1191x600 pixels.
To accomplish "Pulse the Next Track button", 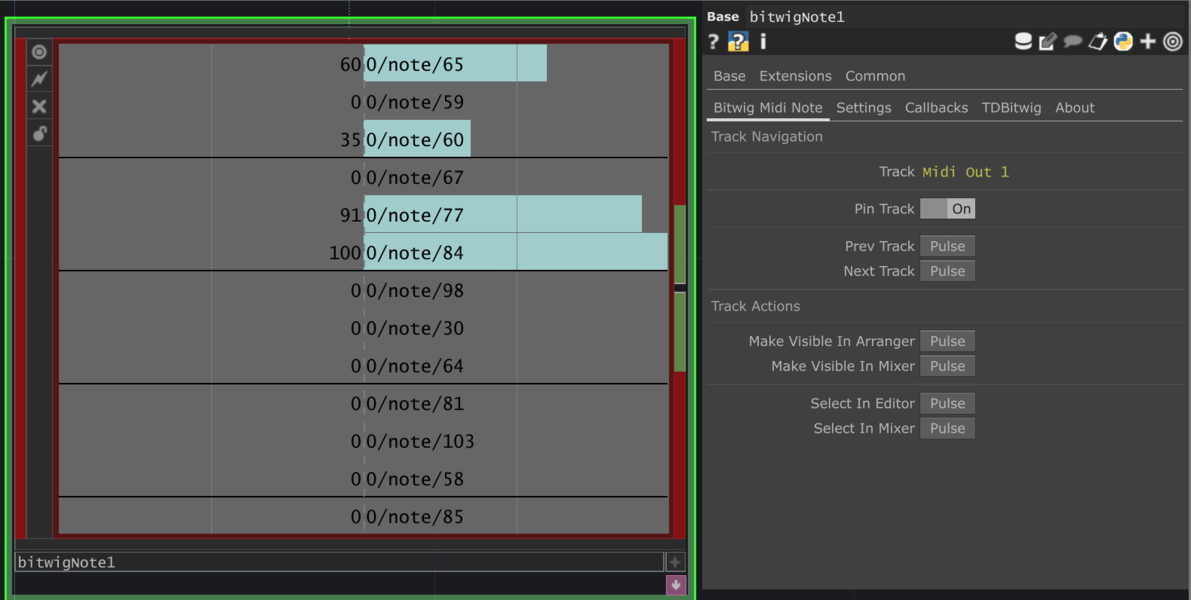I will coord(947,271).
